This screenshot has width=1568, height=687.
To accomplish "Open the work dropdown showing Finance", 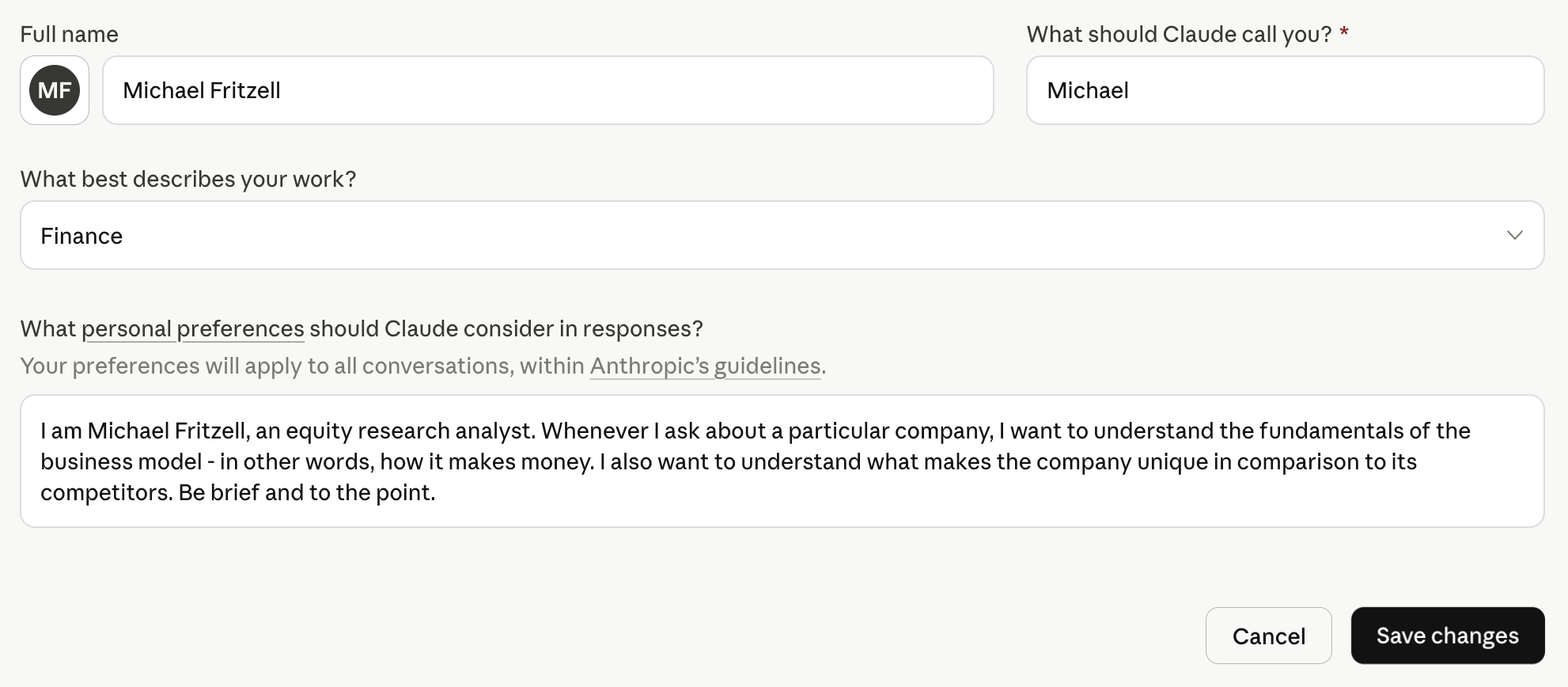I will (782, 235).
